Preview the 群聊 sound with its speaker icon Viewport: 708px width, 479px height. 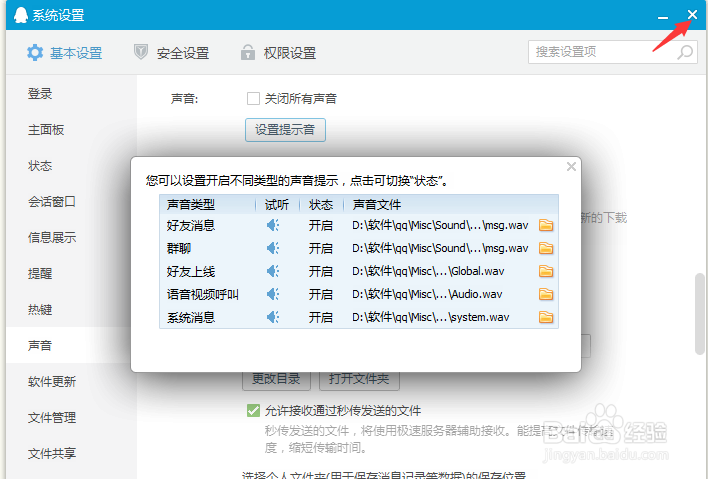pos(273,248)
